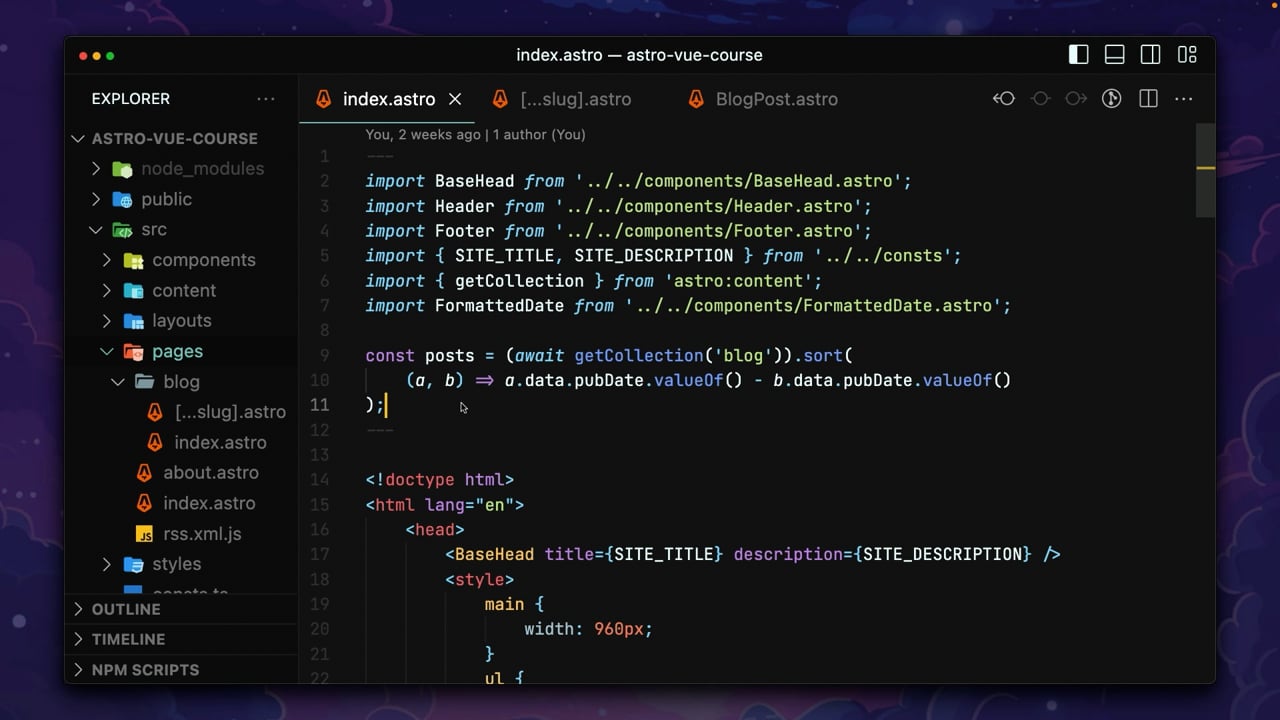Expand components folder chevron

[107, 260]
